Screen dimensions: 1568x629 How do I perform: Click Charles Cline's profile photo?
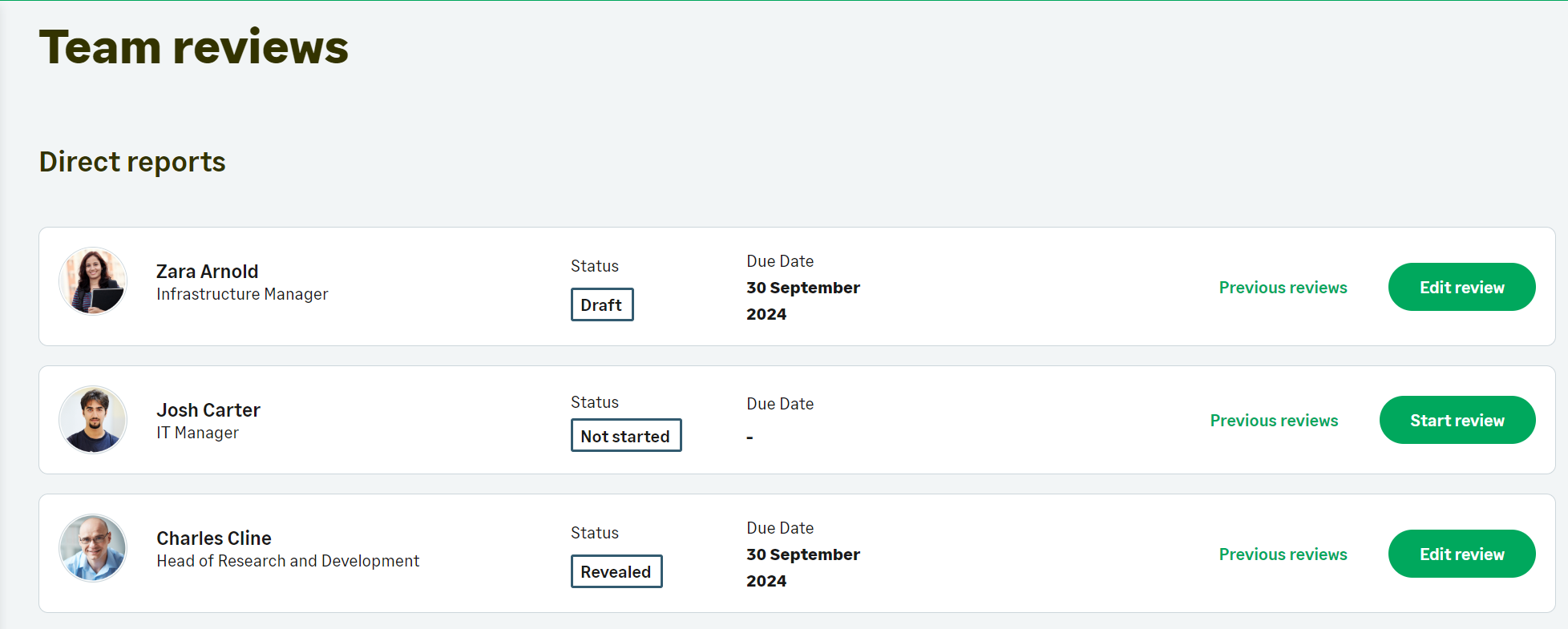click(x=93, y=548)
